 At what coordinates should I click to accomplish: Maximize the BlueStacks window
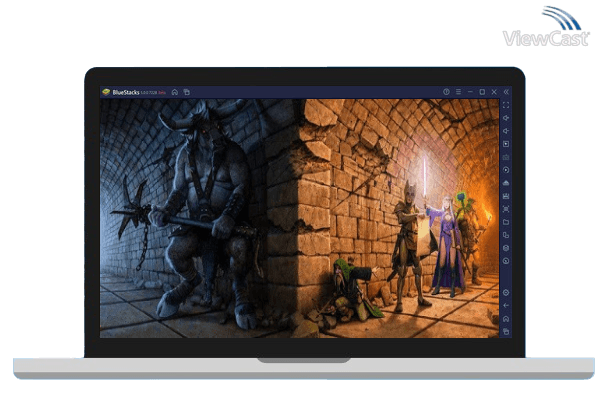[x=482, y=92]
